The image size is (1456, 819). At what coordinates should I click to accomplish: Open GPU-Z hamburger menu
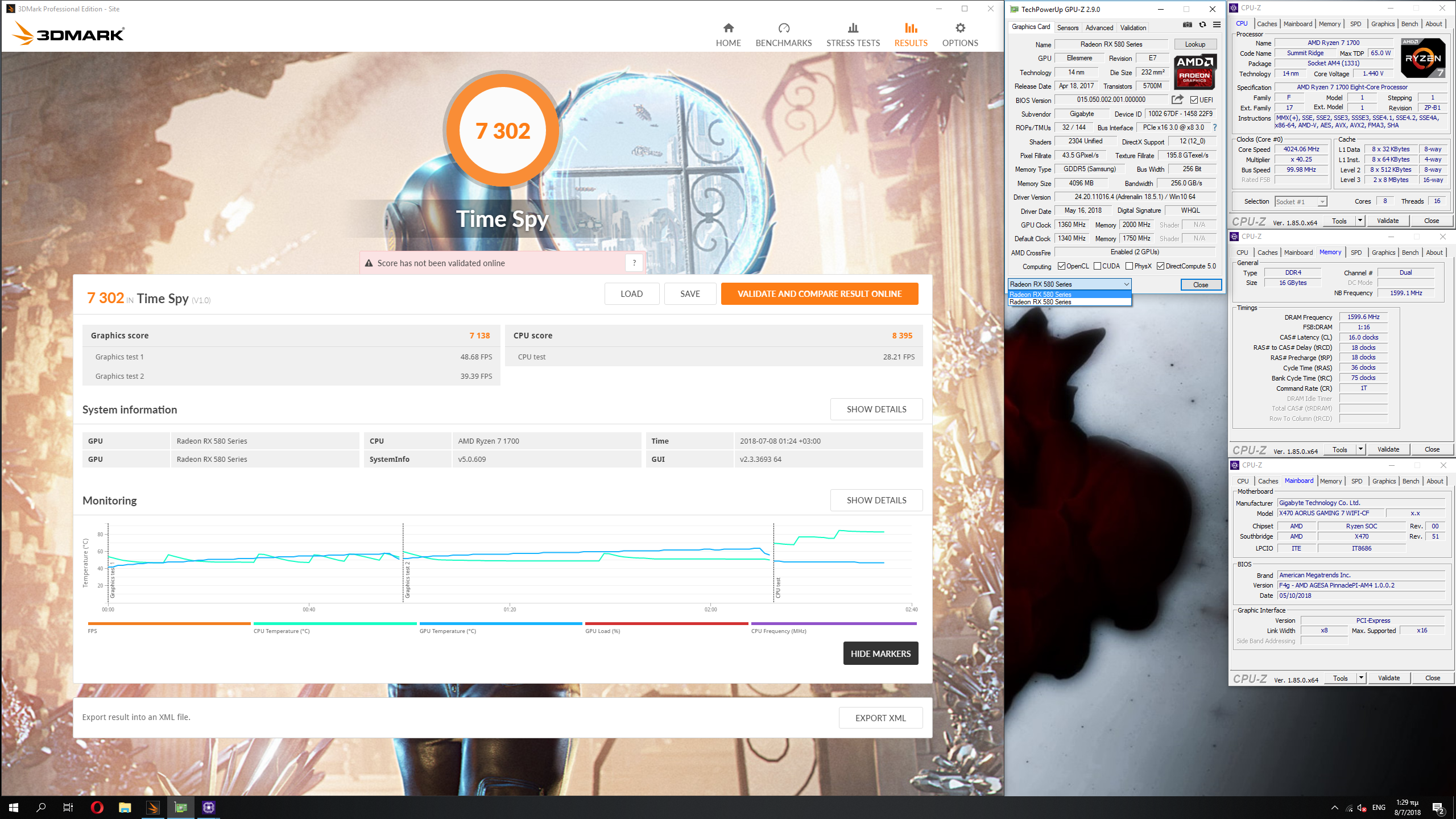pos(1217,24)
